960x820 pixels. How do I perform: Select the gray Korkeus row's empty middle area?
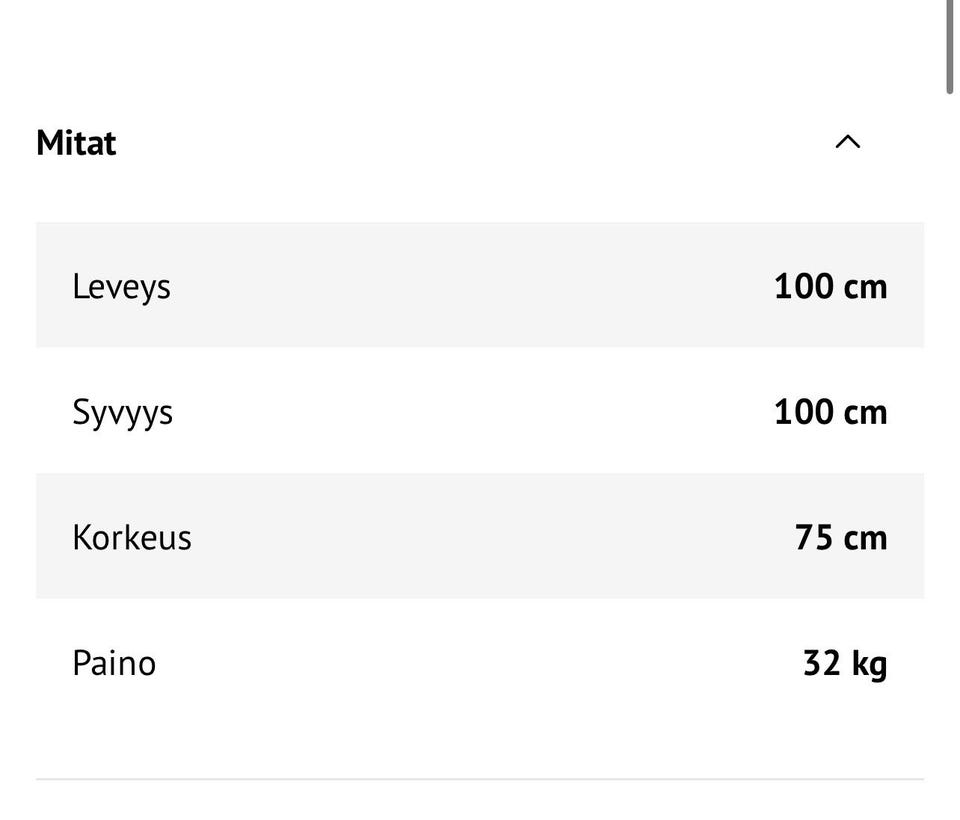[470, 537]
